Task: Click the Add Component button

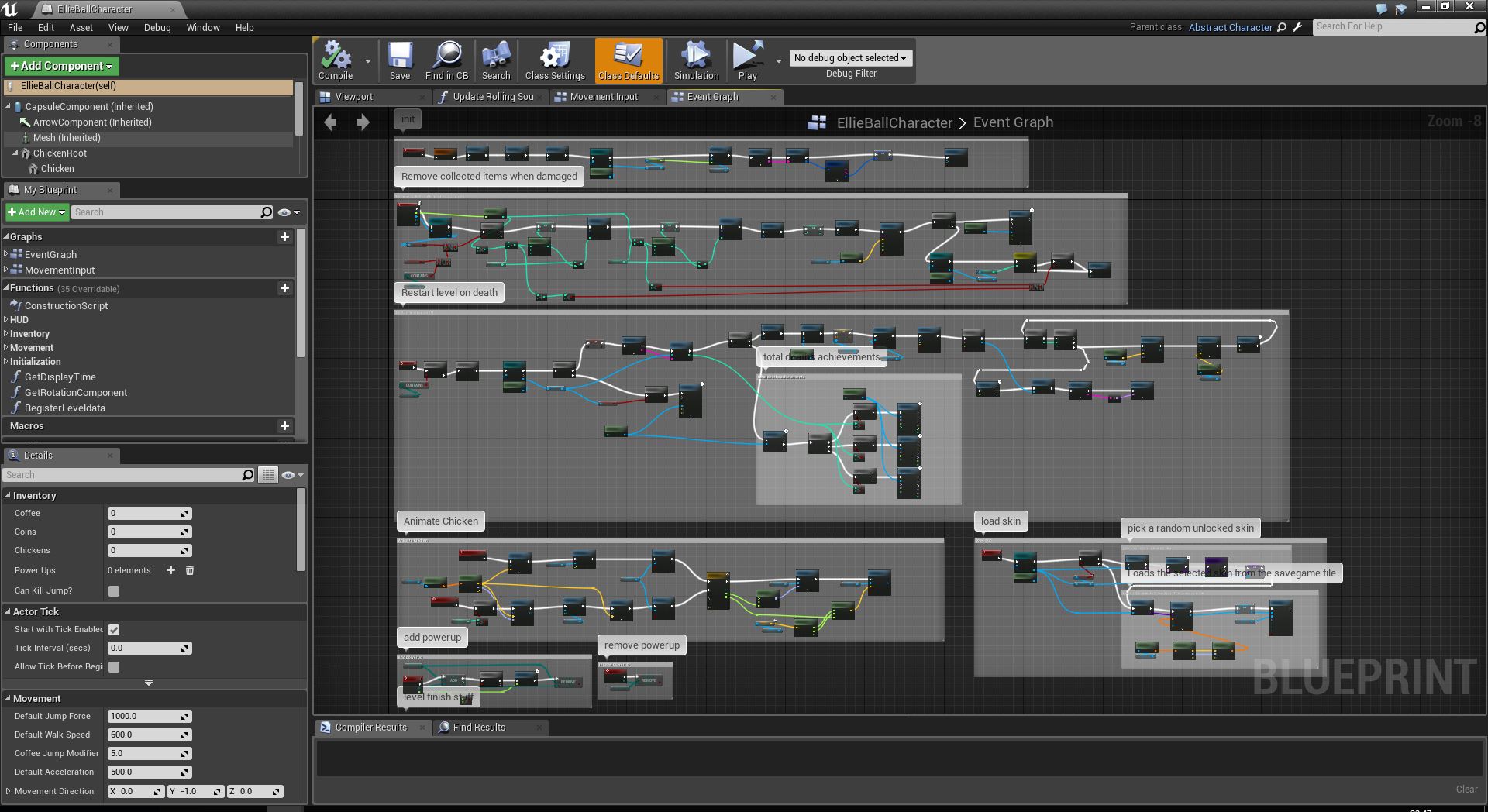Action: pos(61,66)
